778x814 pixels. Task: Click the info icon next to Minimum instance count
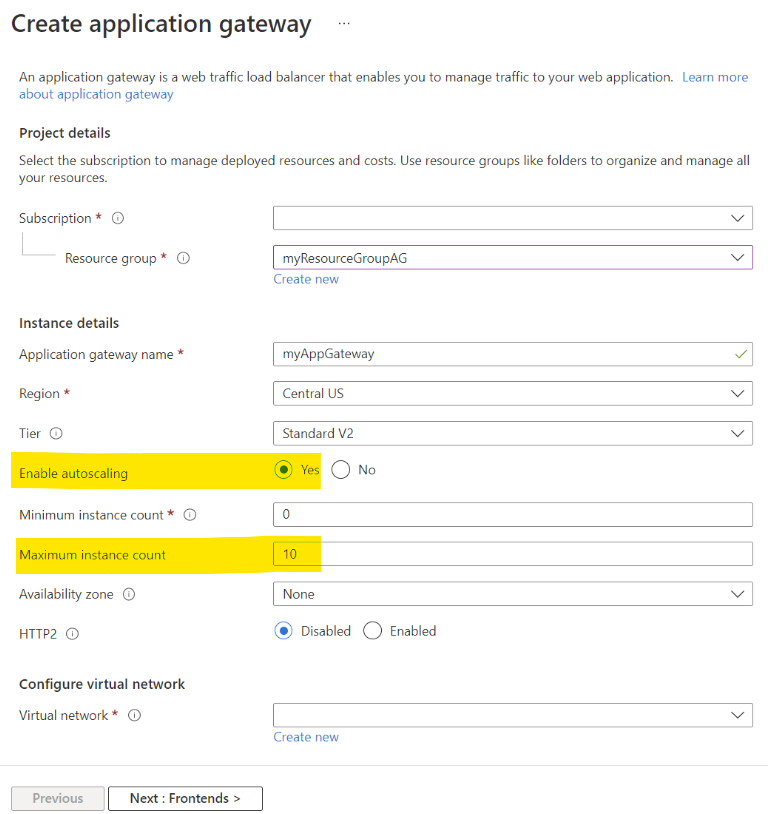(190, 514)
